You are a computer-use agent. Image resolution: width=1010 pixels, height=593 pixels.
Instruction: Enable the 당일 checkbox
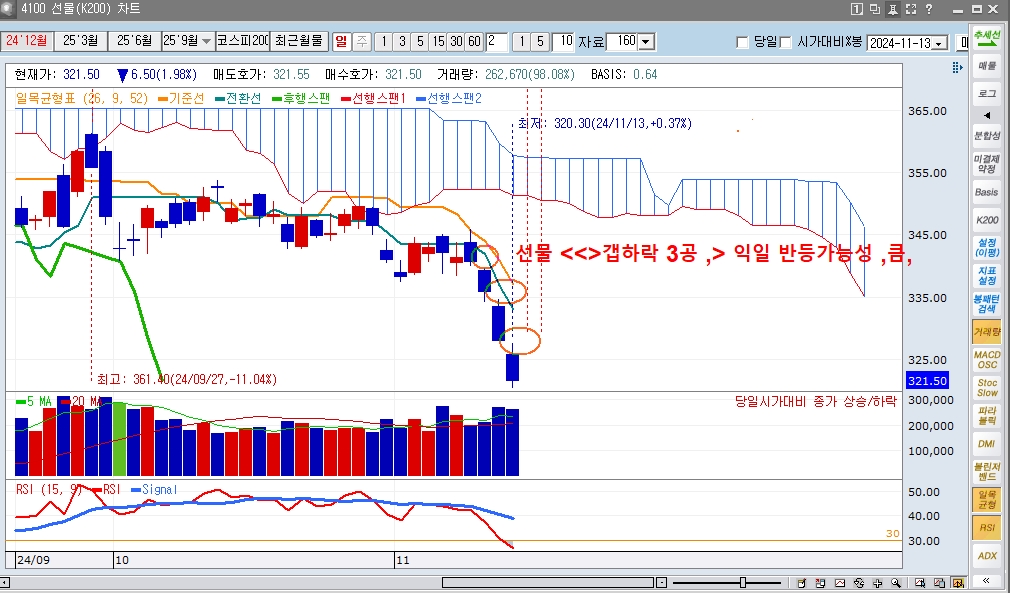[742, 42]
